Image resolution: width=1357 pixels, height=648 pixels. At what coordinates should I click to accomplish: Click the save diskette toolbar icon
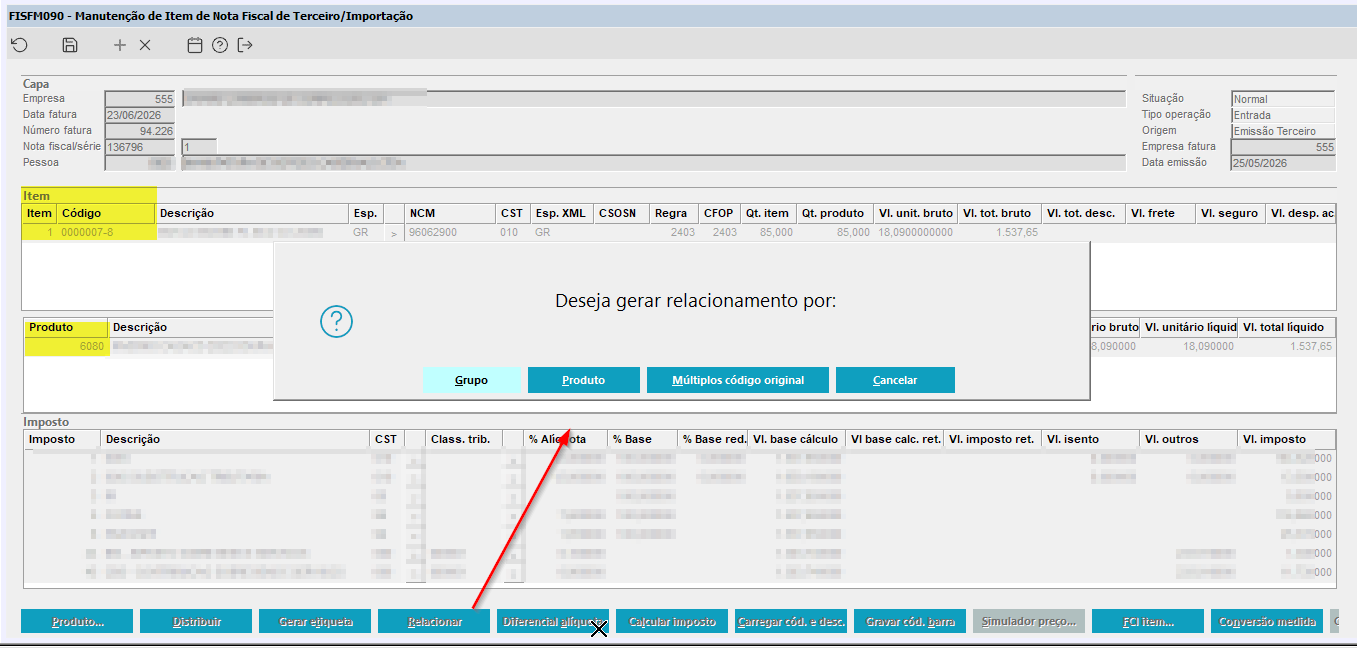point(70,45)
